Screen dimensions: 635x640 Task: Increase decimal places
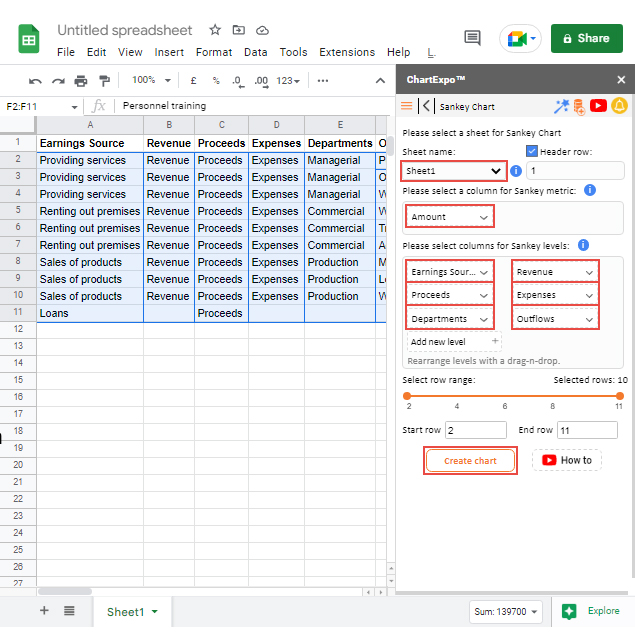click(x=261, y=81)
